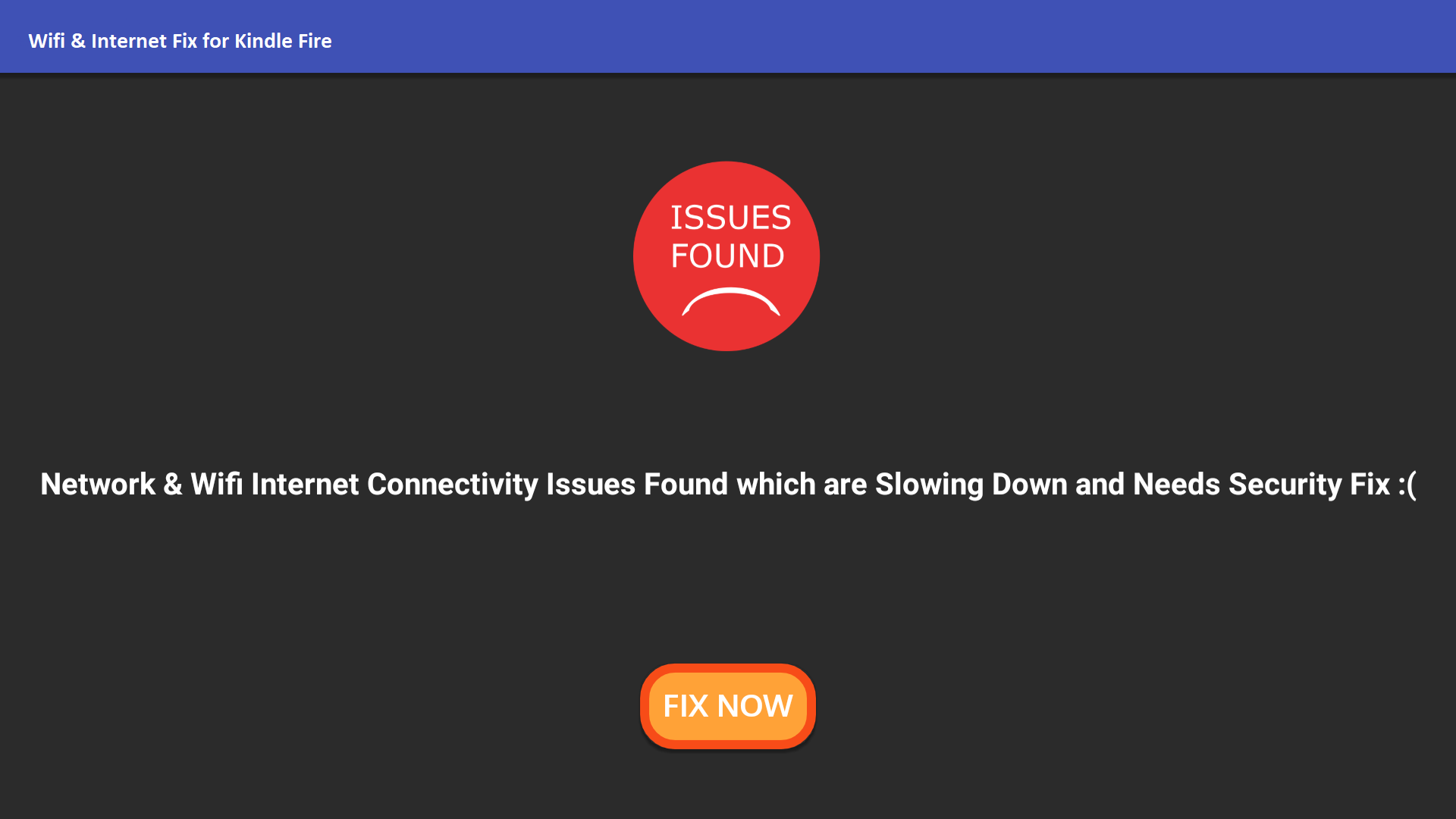Select the word ISSUES in the red badge

tap(730, 218)
